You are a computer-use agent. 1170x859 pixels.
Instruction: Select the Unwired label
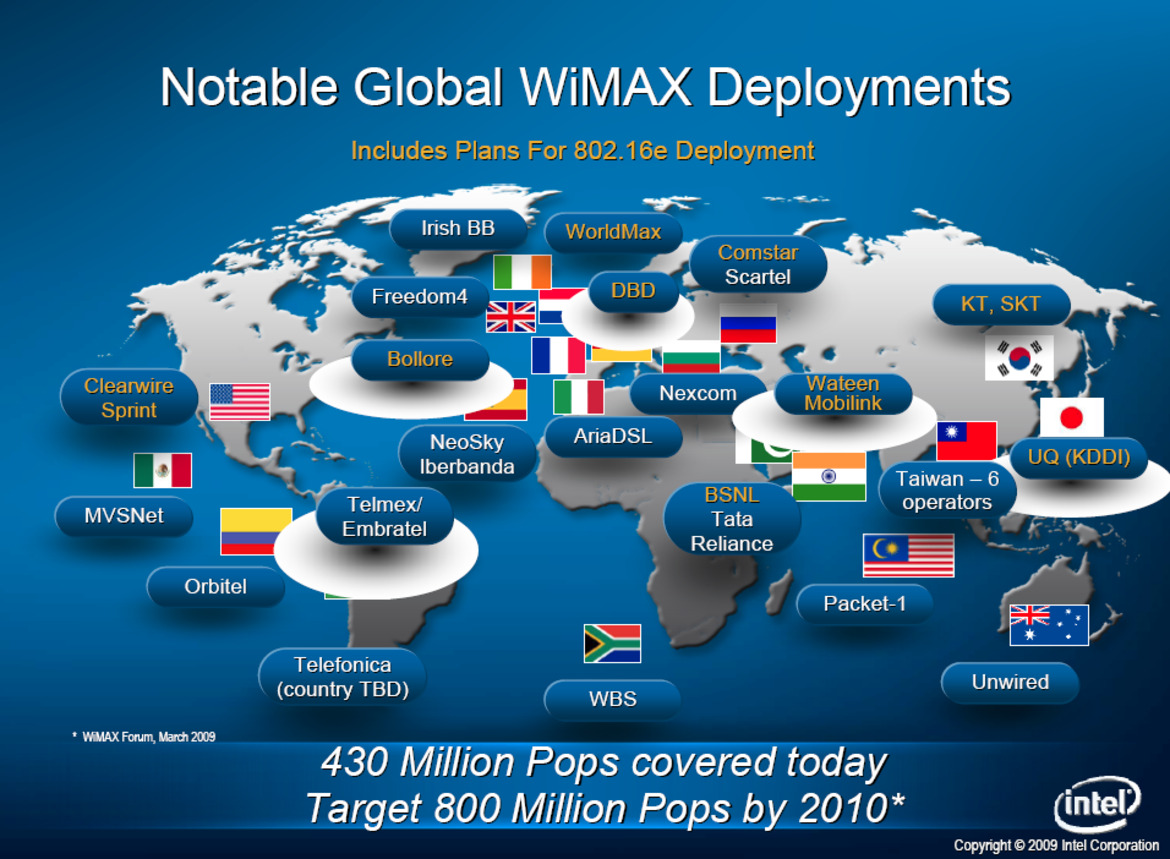point(1010,682)
